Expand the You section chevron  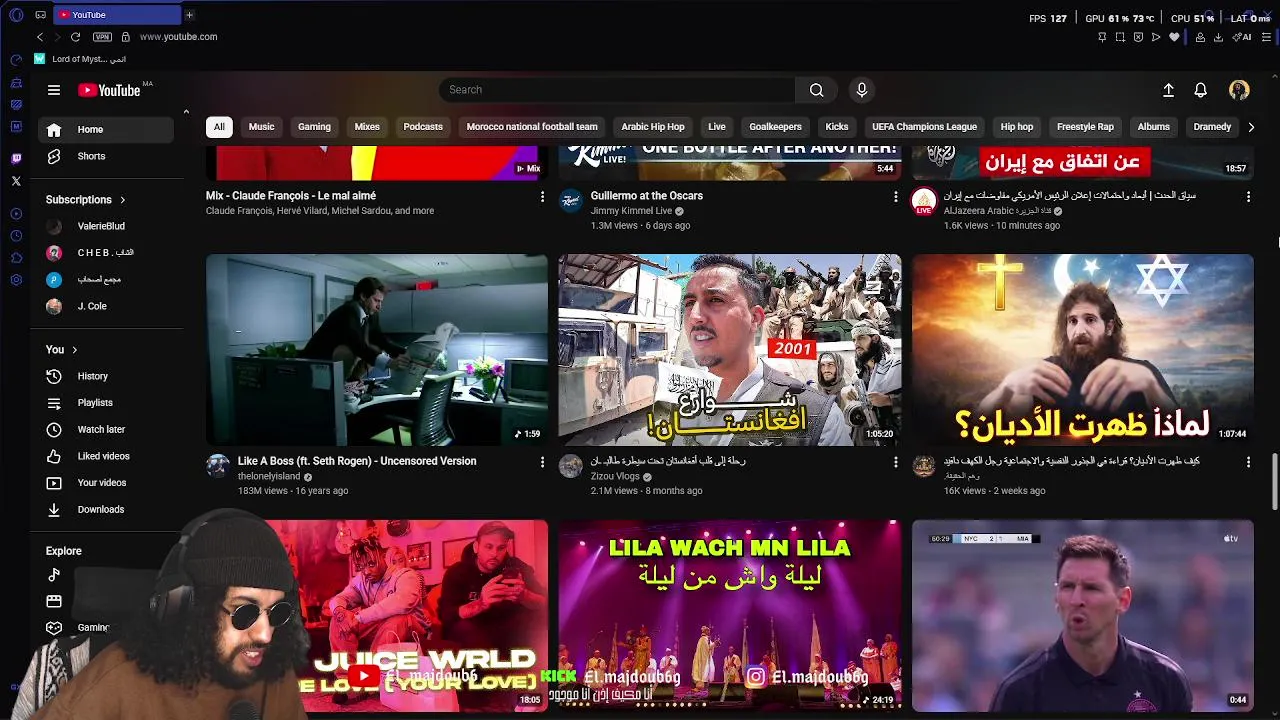pos(74,350)
